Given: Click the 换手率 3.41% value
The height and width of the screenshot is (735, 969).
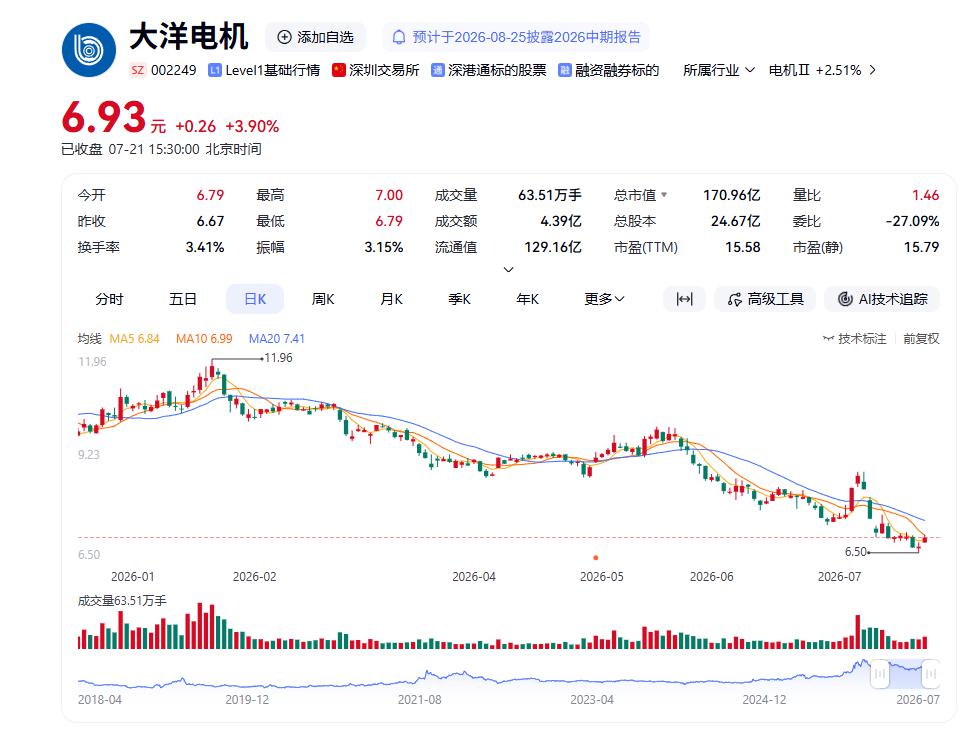Looking at the screenshot, I should point(205,247).
